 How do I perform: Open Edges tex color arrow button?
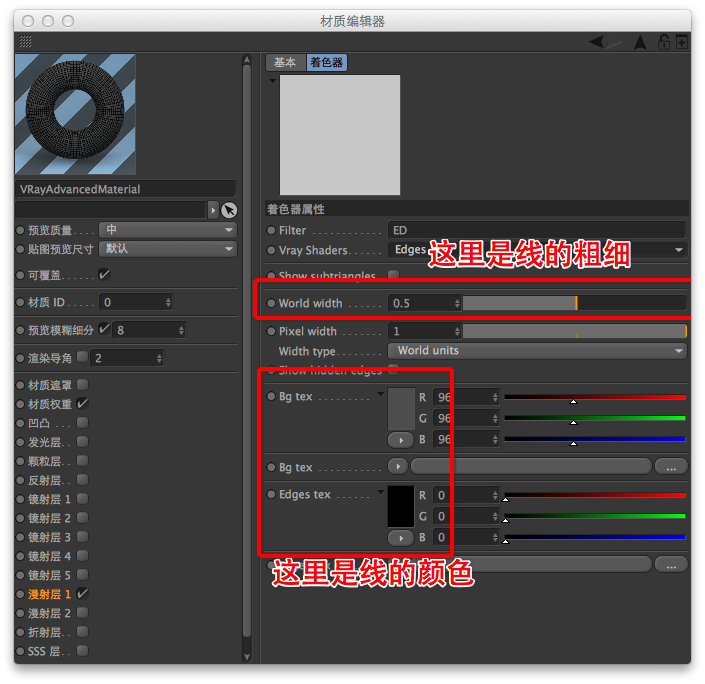(401, 538)
